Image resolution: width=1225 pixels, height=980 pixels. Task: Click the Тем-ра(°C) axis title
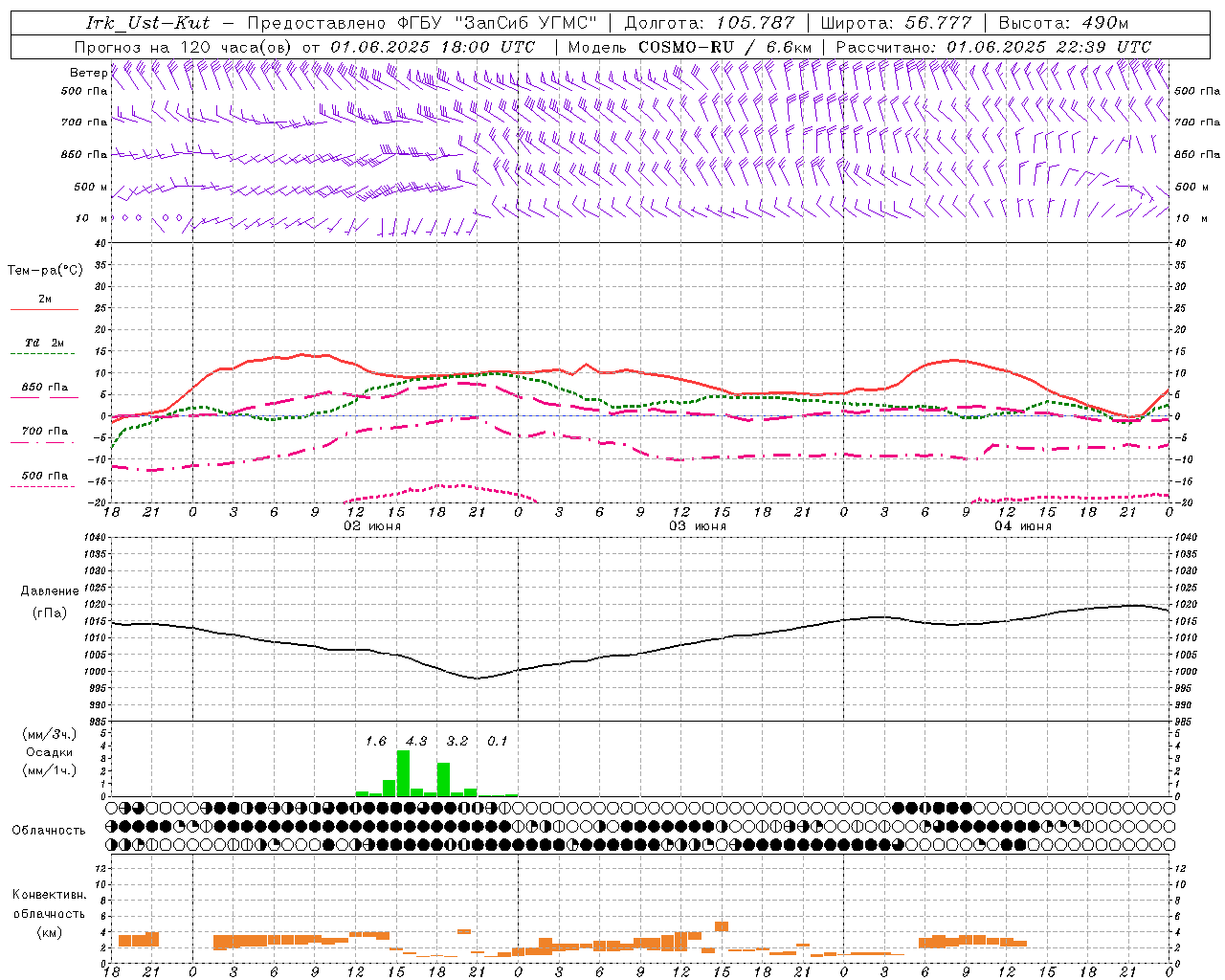click(45, 271)
